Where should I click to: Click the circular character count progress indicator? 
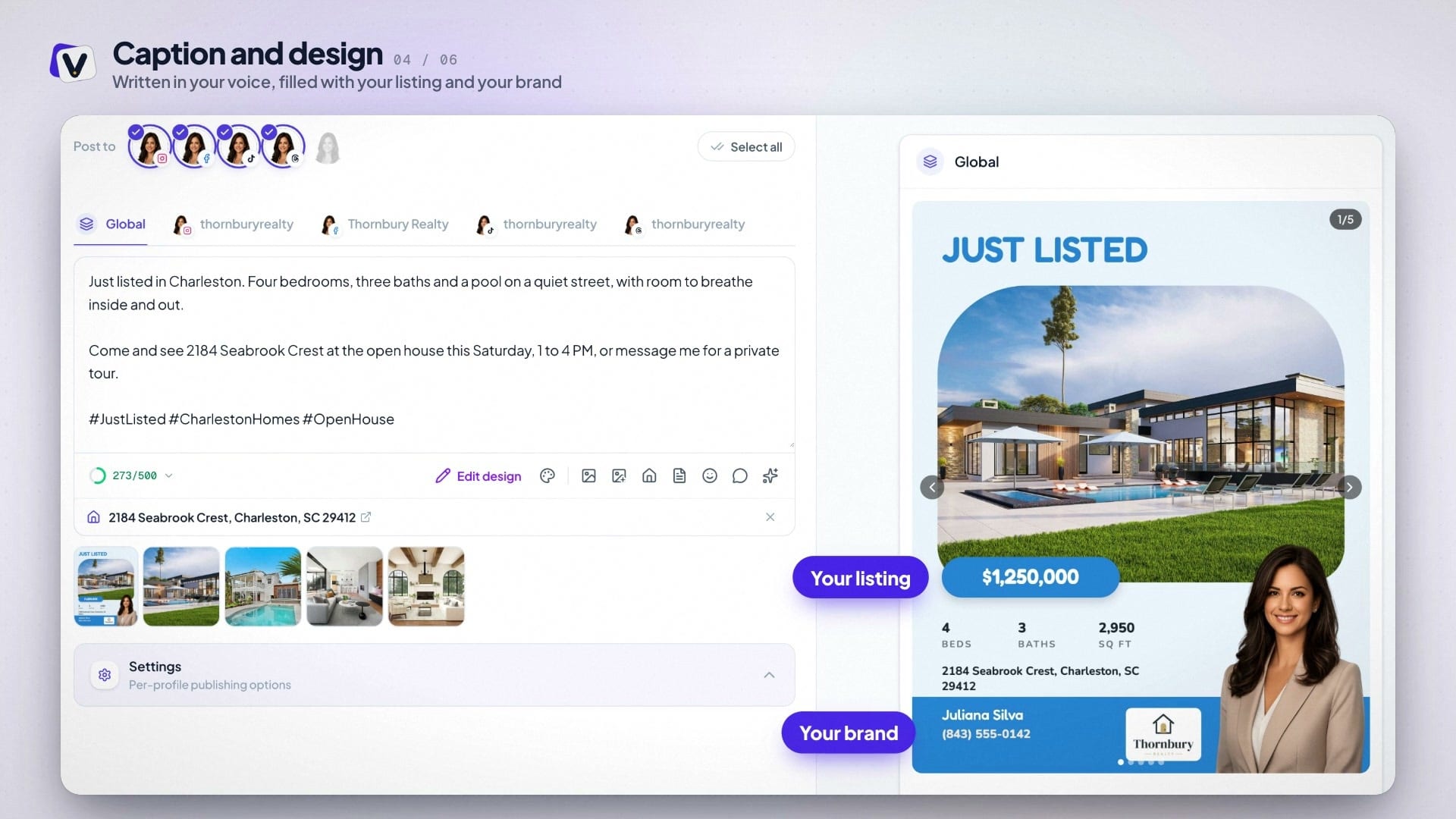point(98,475)
